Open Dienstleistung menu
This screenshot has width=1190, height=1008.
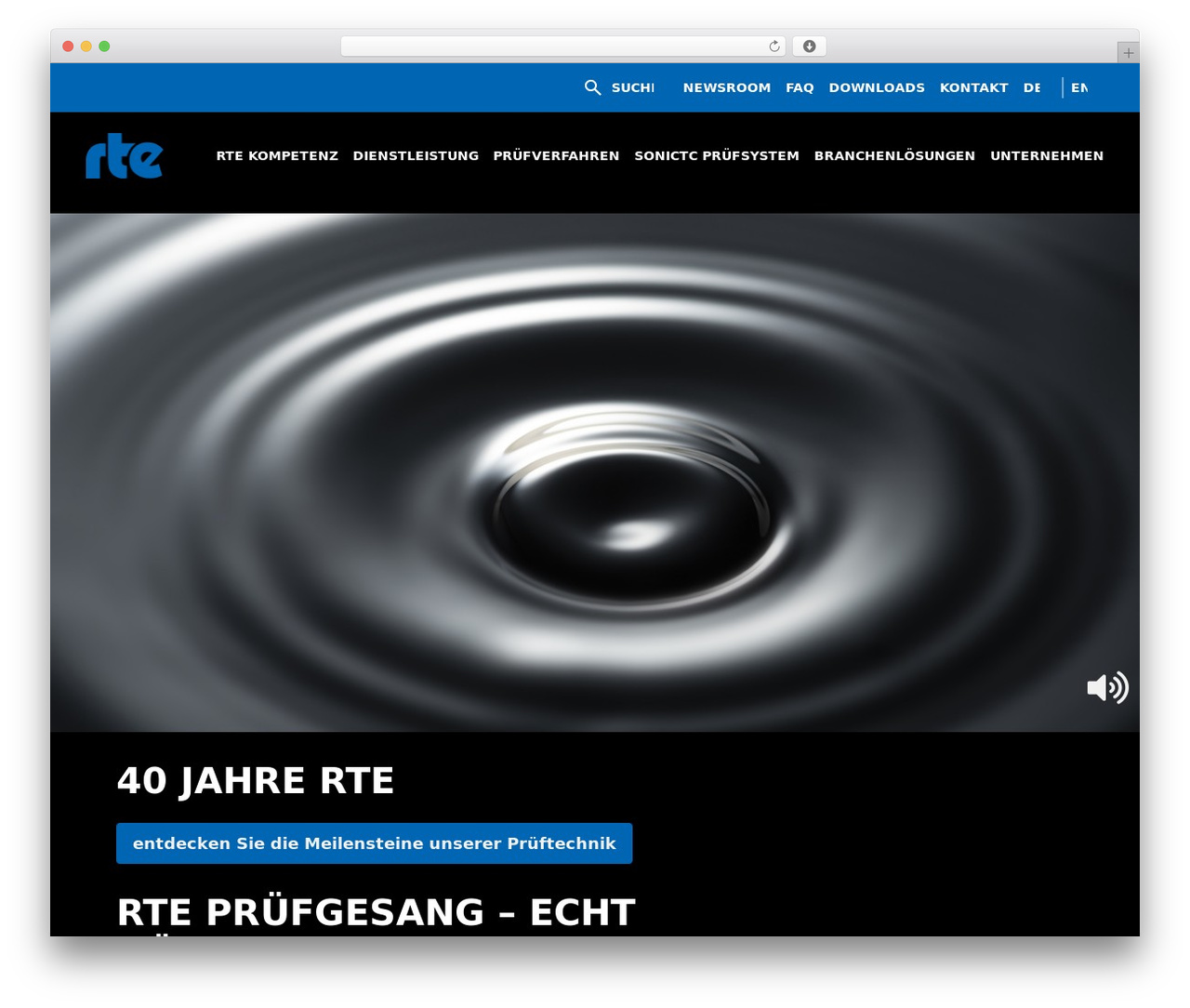416,155
